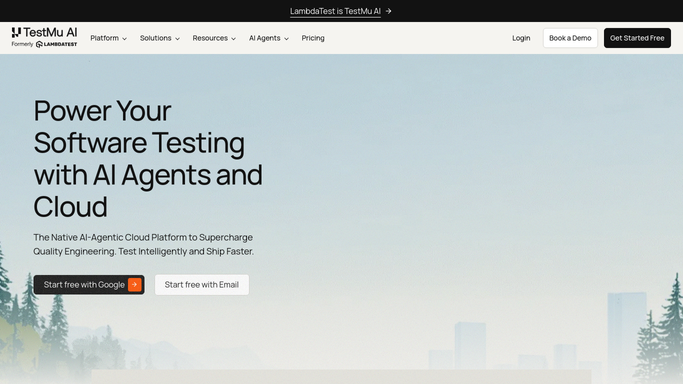Click the Power Your Software Testing headline
683x384 pixels.
point(148,158)
